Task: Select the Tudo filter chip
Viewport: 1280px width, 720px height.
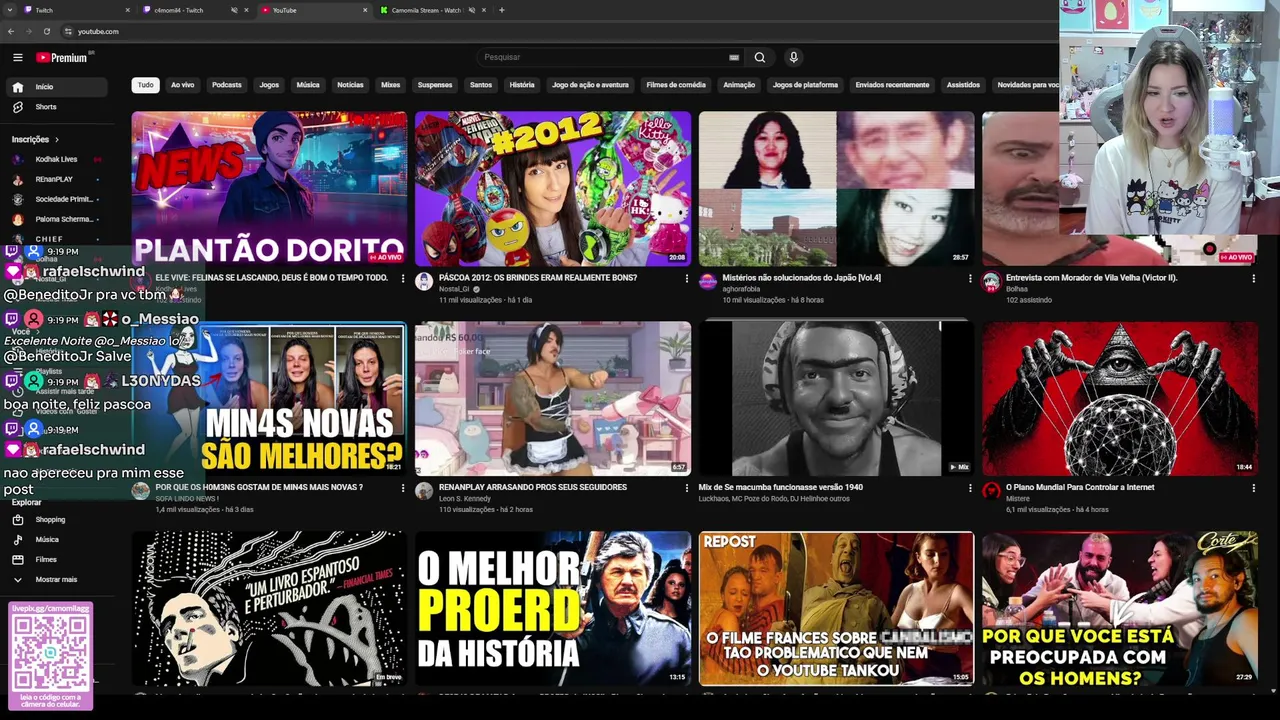Action: (146, 85)
